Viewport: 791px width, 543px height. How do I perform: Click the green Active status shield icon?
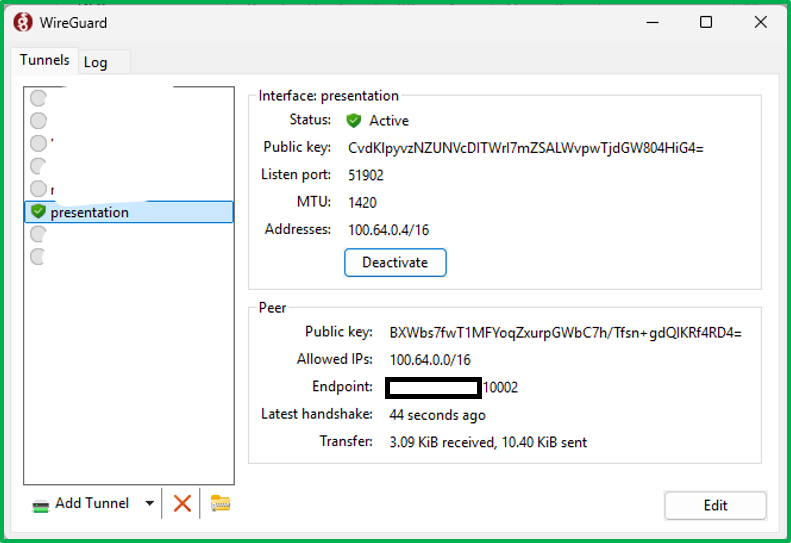coord(354,120)
